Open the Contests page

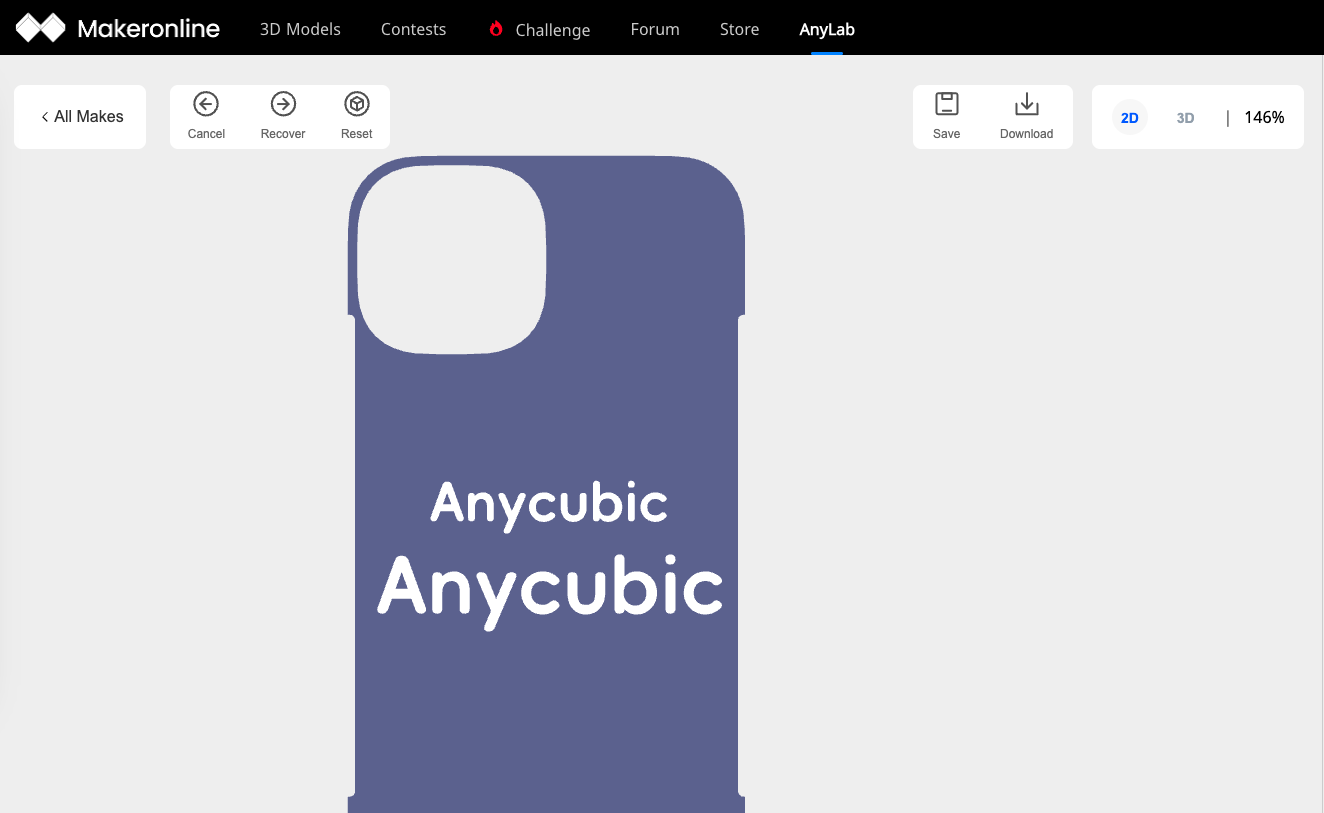(x=413, y=29)
